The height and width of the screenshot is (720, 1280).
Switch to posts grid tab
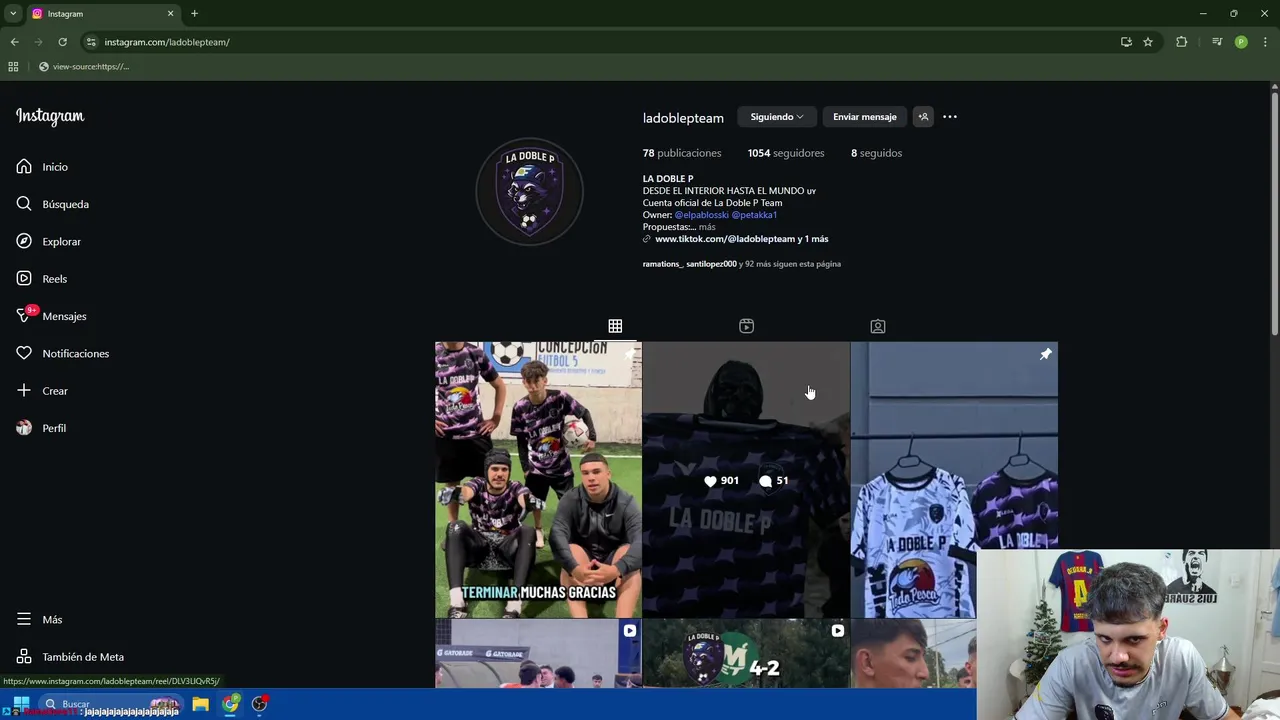615,326
